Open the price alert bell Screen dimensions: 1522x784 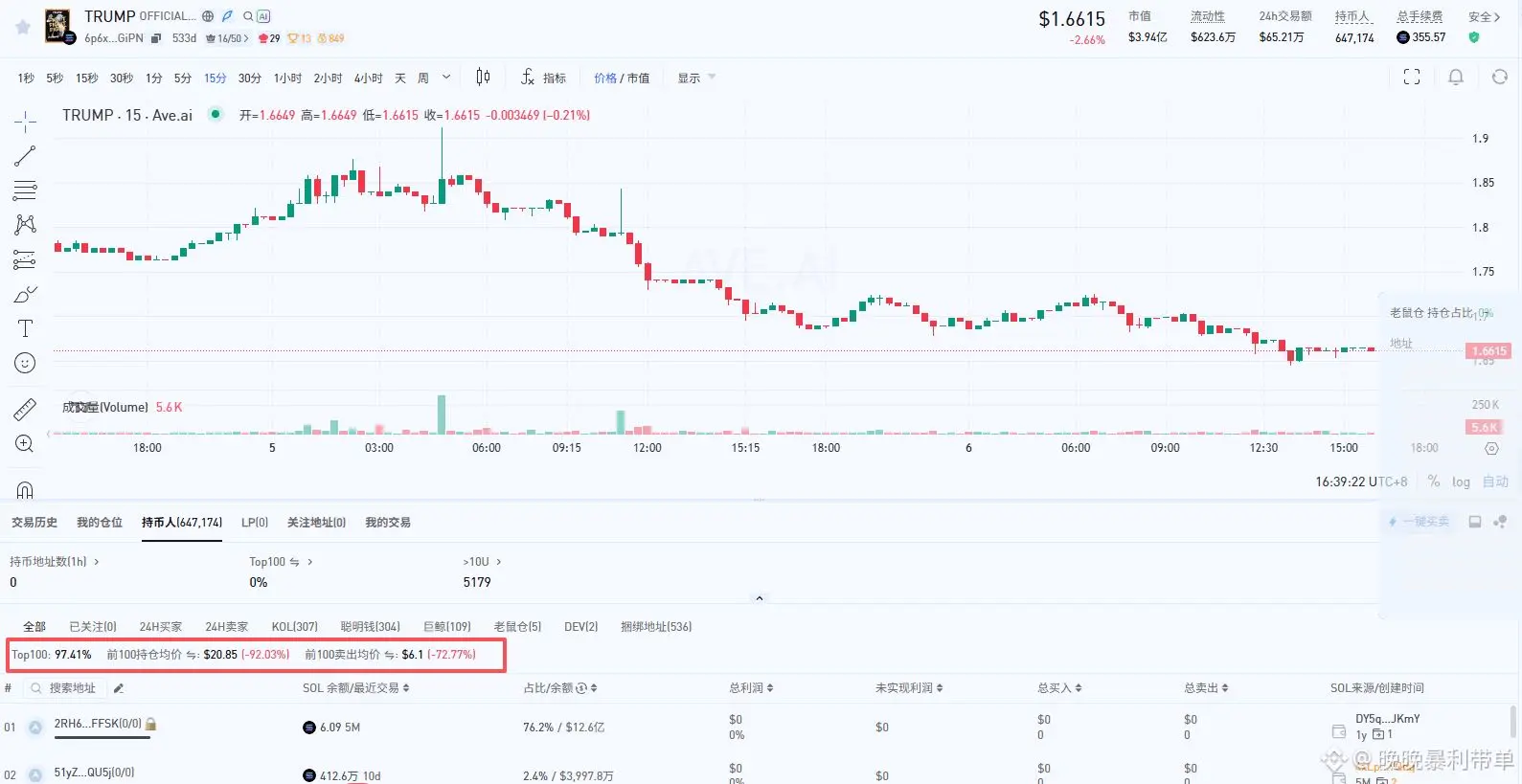click(1456, 78)
